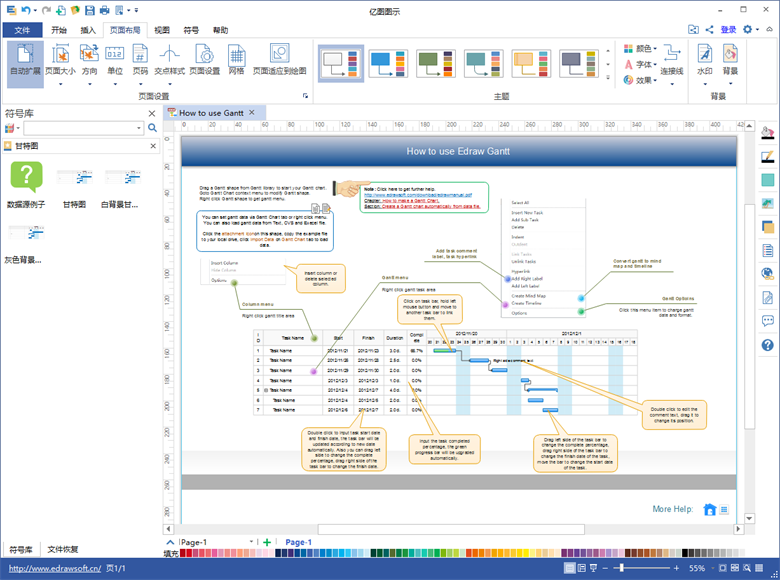Switch to the 插入 ribbon tab
Image resolution: width=780 pixels, height=580 pixels.
coord(88,30)
